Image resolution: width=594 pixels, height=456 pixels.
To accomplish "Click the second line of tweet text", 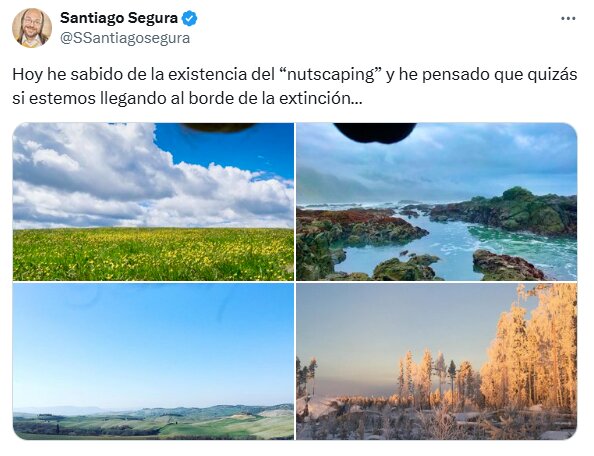I will point(188,98).
